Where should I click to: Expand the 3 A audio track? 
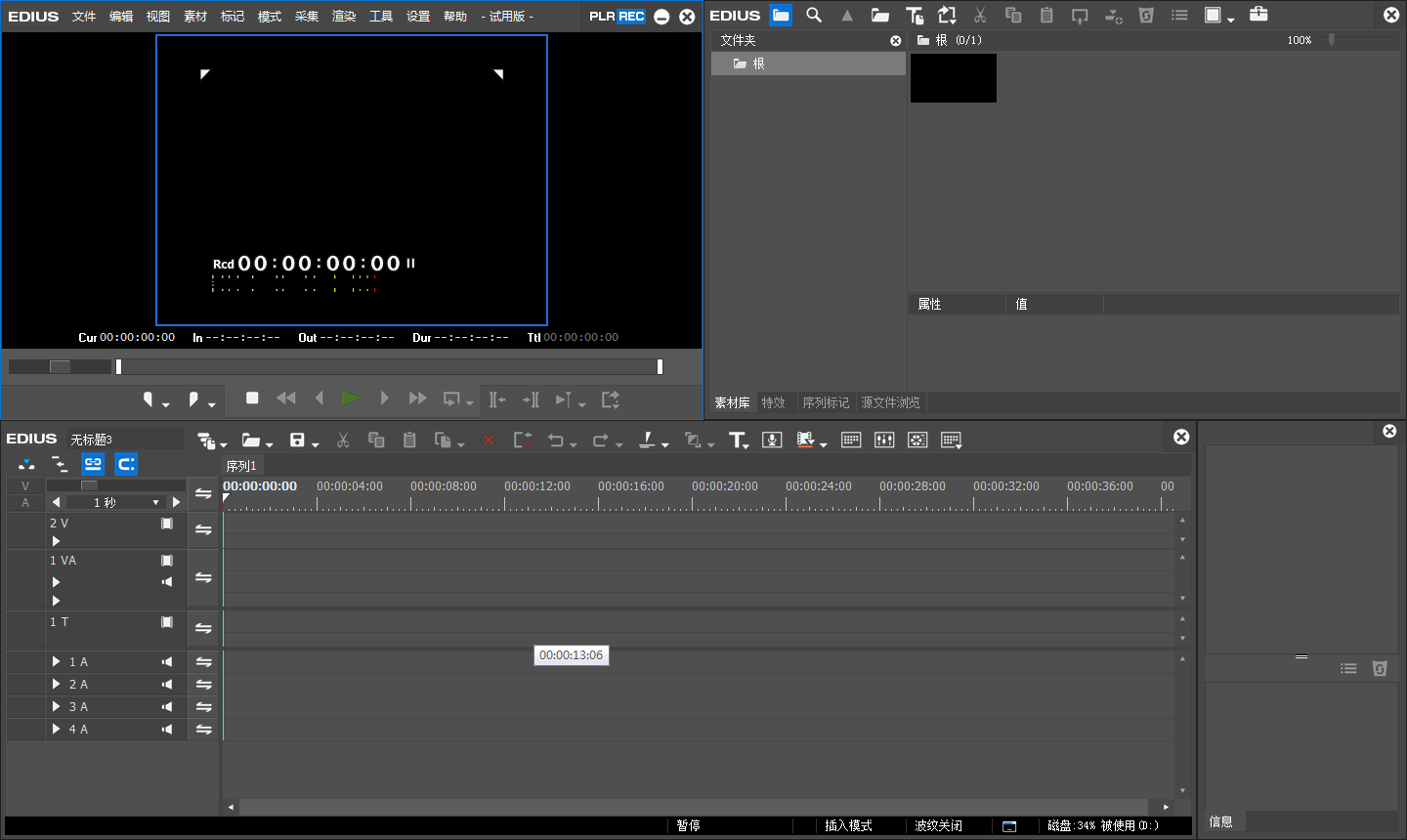(57, 707)
